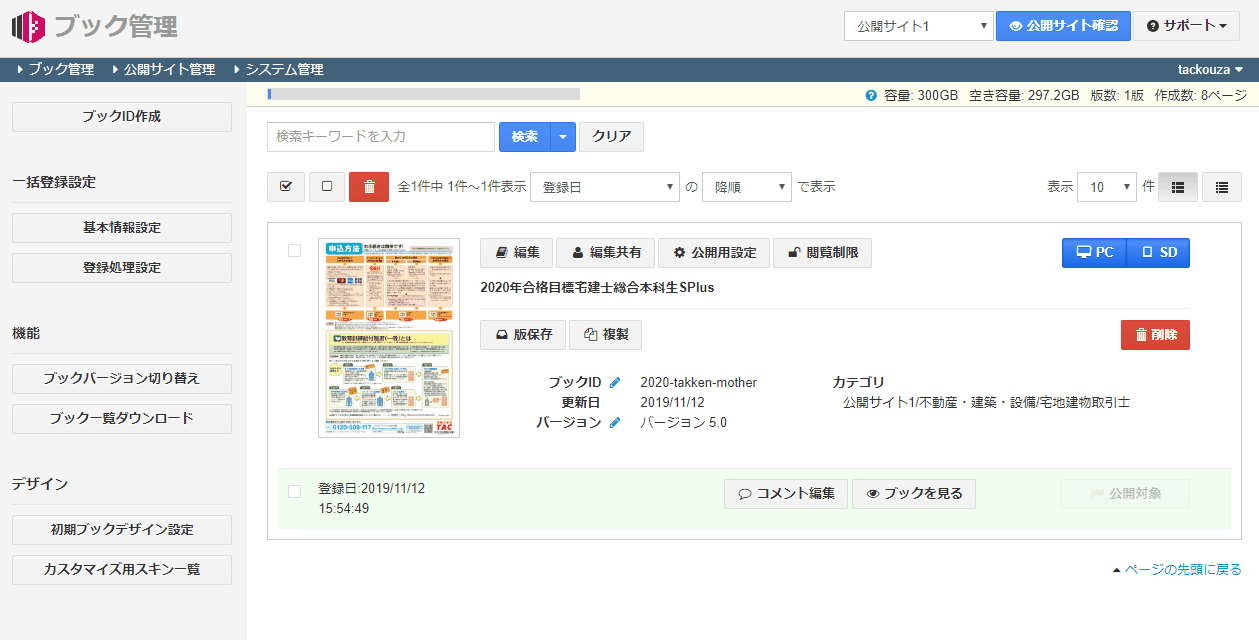Click the red trash delete icon in toolbar
Viewport: 1259px width, 640px height.
tap(369, 187)
